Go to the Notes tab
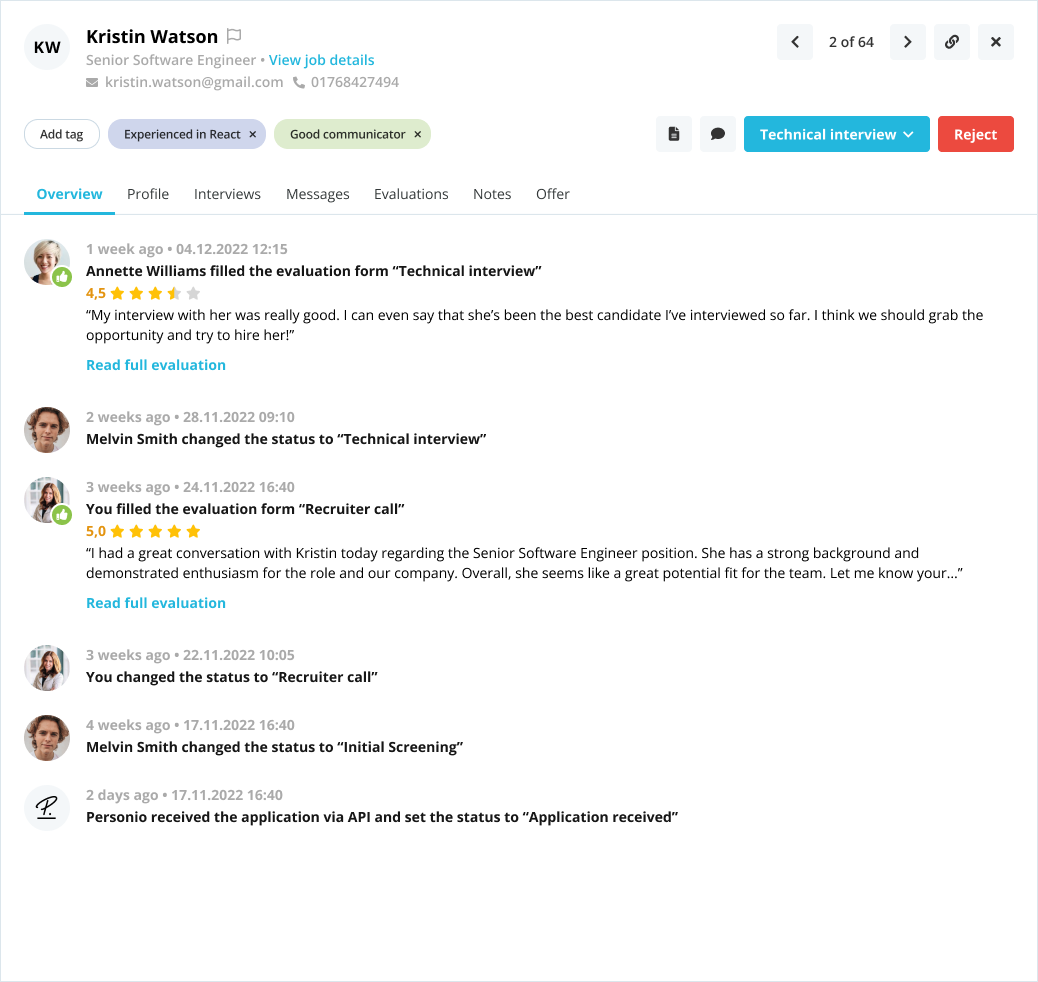 (x=492, y=194)
